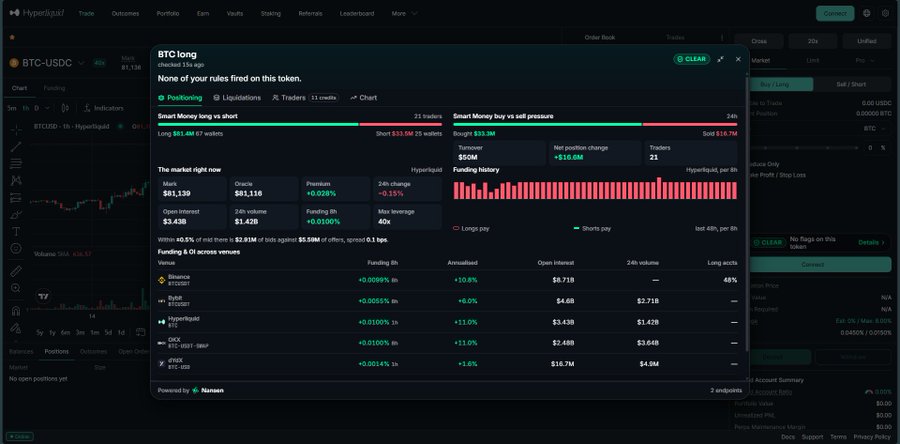
Task: Open the BTC size unit dropdown
Action: tap(873, 128)
